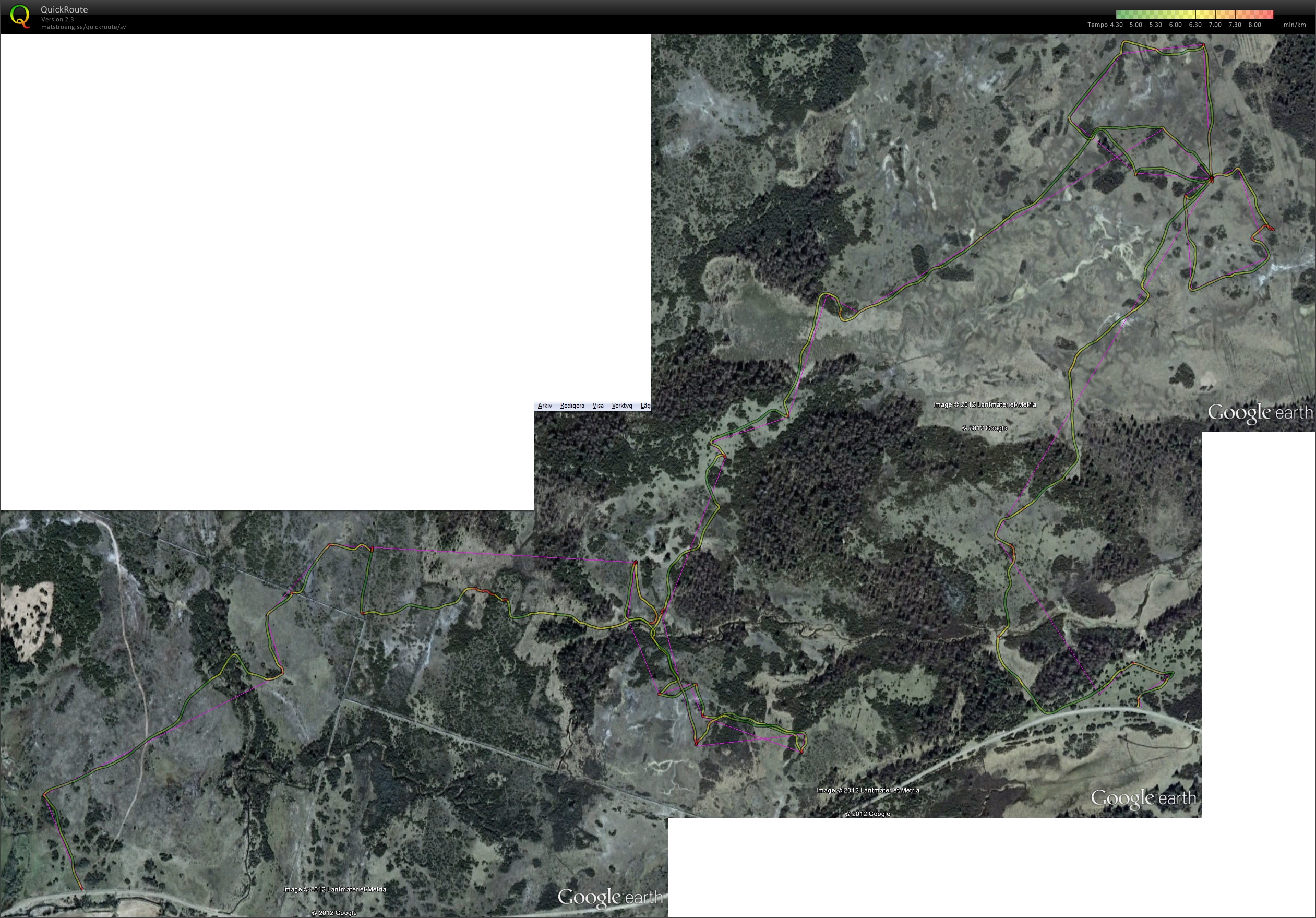The image size is (1316, 918).
Task: Click the 6.00 tempo value
Action: point(1176,25)
